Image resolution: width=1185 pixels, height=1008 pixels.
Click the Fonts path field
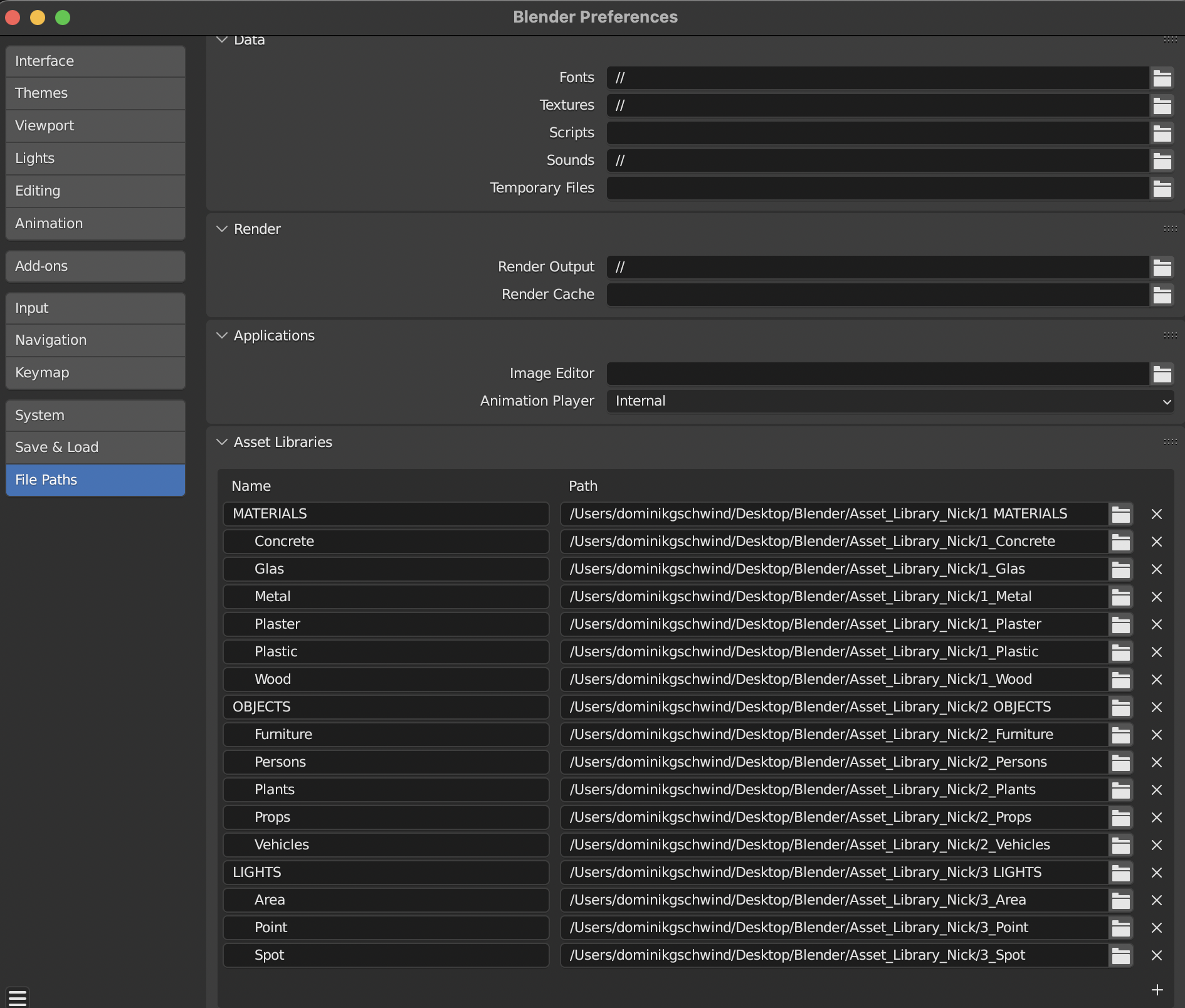[878, 78]
